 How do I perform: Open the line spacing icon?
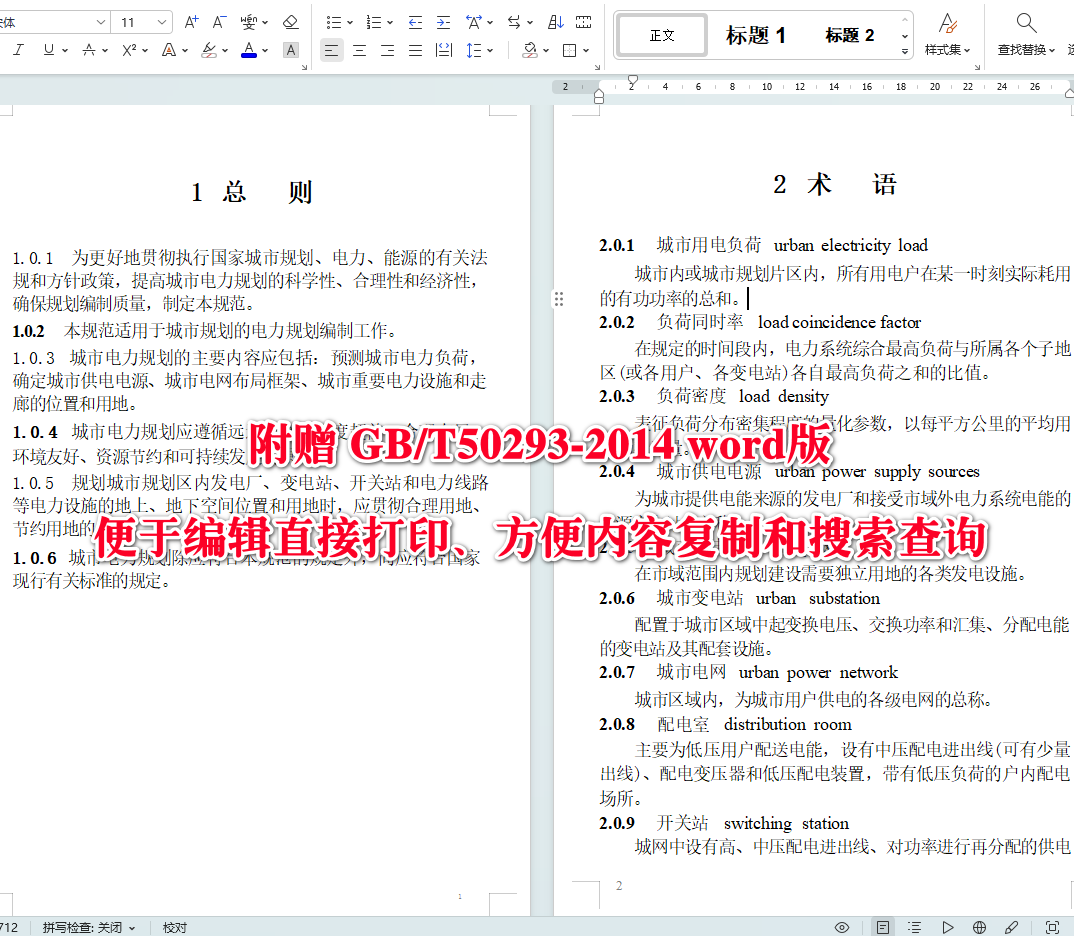[474, 50]
